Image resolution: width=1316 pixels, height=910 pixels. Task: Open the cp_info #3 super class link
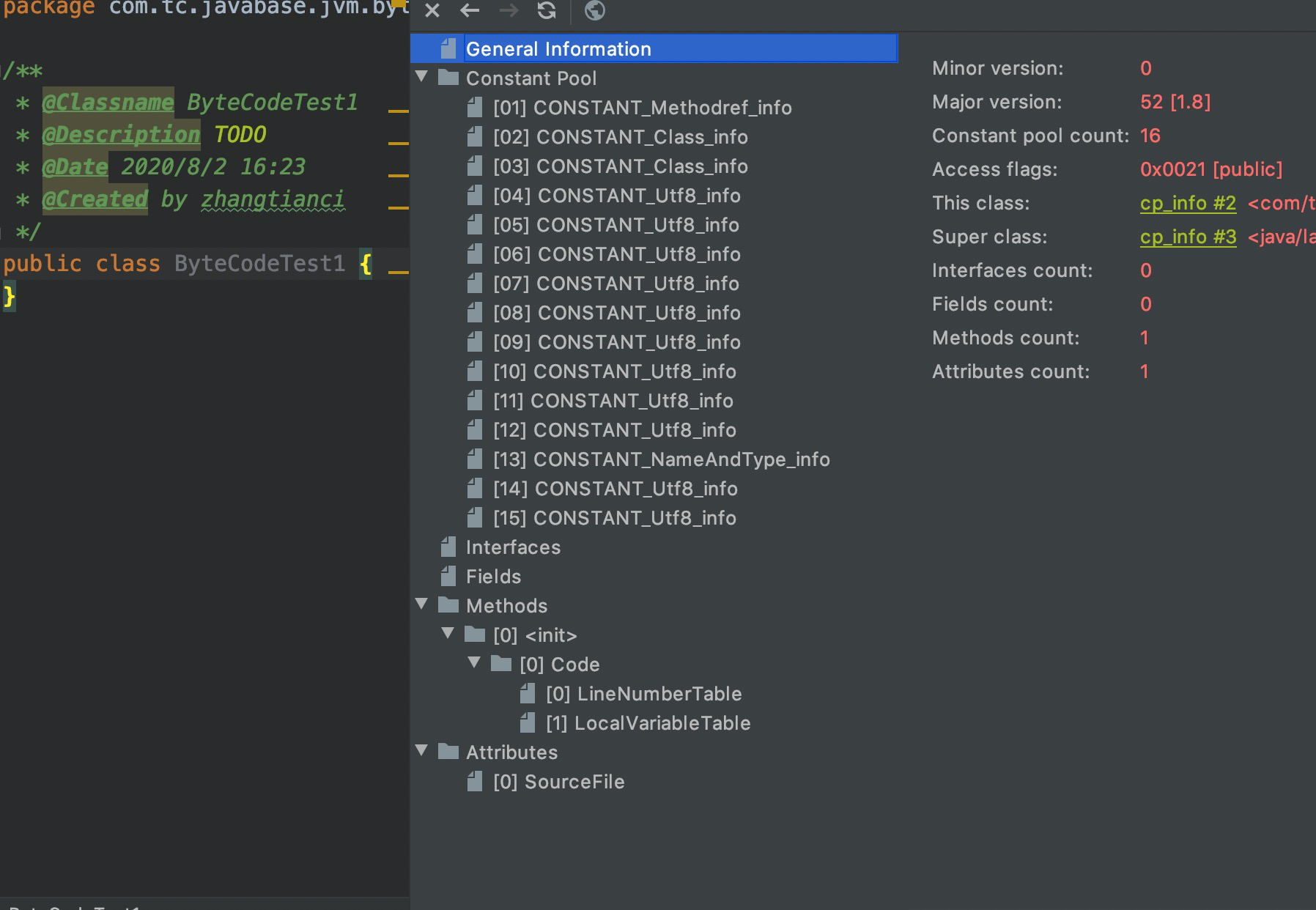click(1188, 237)
